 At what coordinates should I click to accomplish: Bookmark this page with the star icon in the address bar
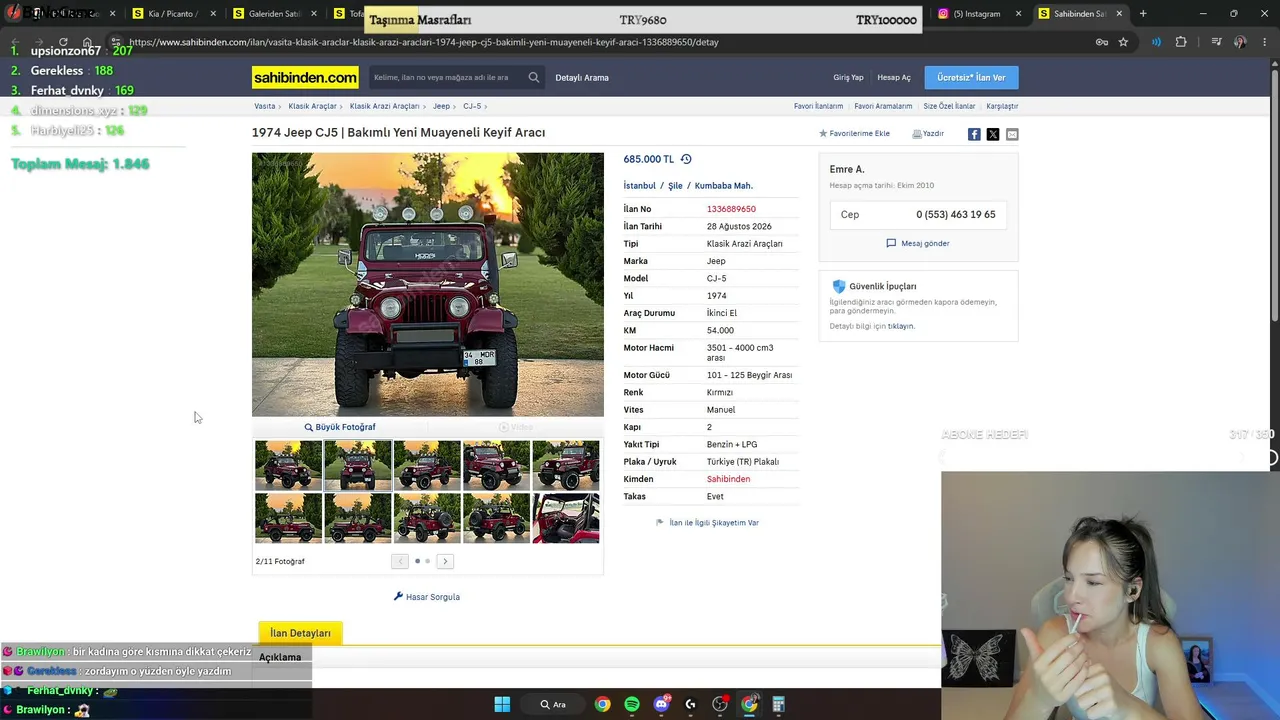pos(1123,42)
